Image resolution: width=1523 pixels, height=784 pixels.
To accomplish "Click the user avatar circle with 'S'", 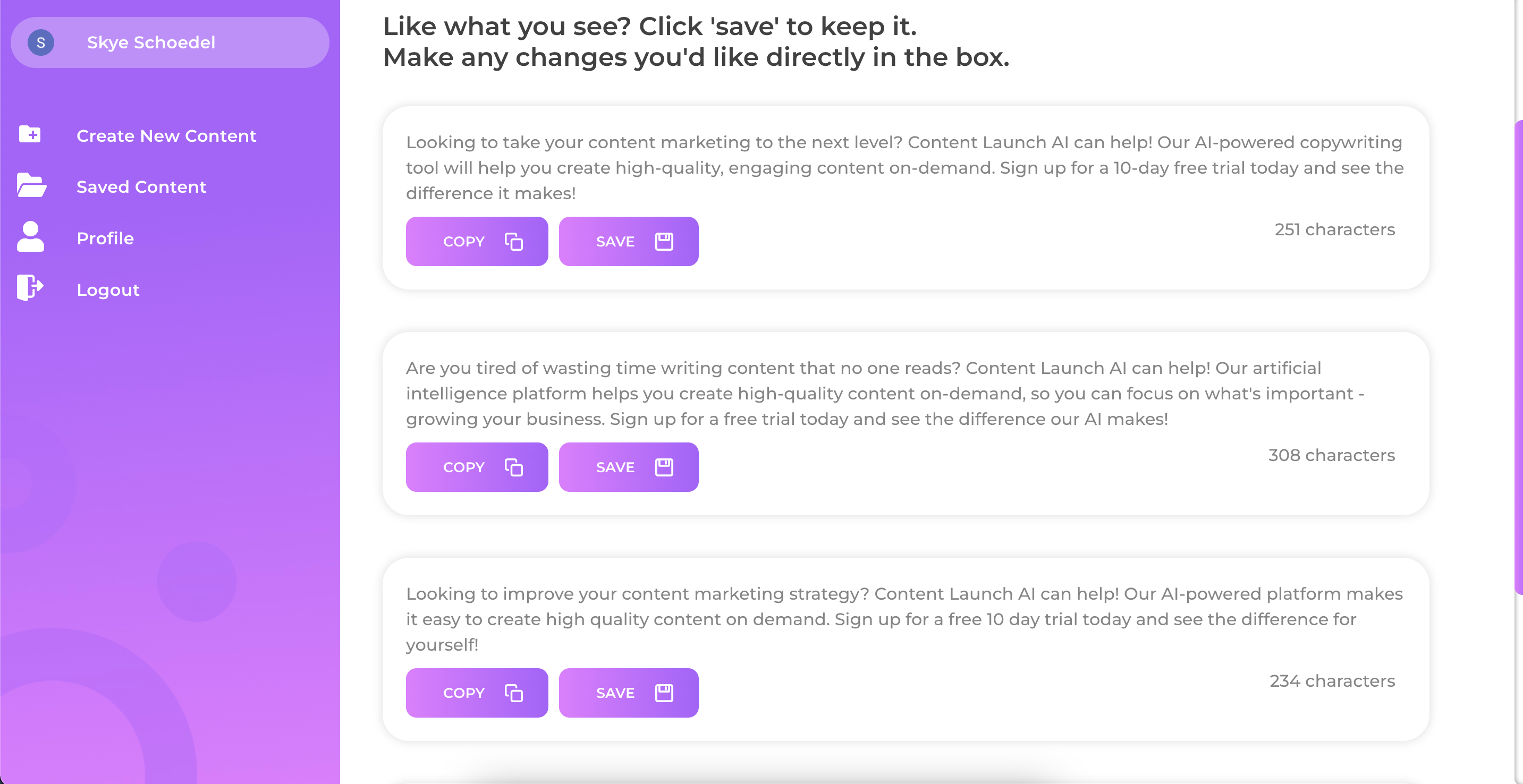I will (41, 42).
